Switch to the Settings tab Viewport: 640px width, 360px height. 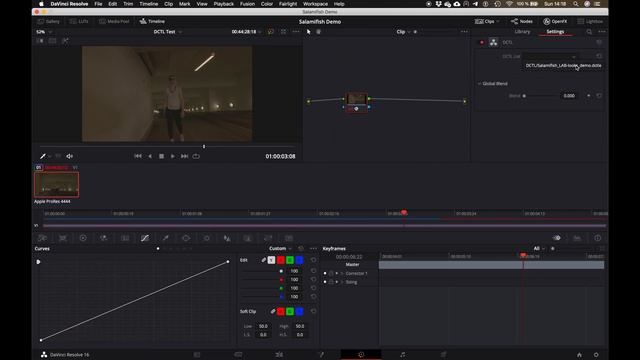(x=555, y=32)
